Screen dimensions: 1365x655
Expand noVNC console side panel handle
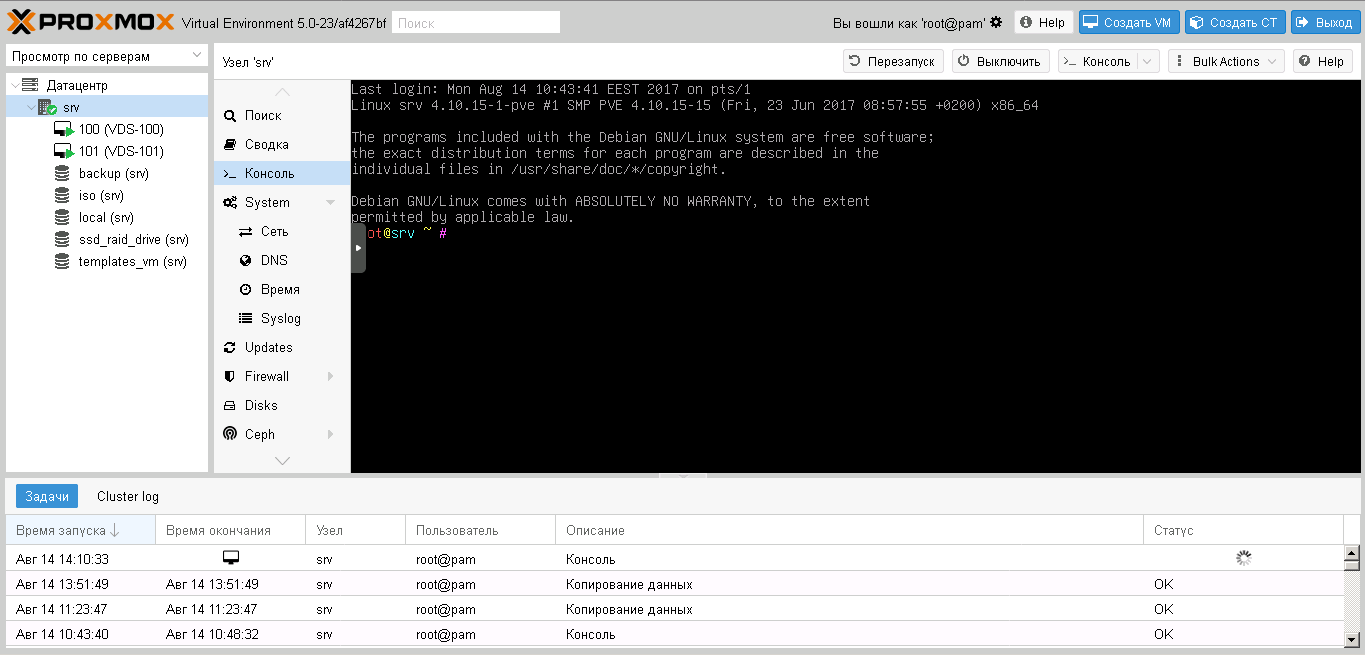[358, 248]
